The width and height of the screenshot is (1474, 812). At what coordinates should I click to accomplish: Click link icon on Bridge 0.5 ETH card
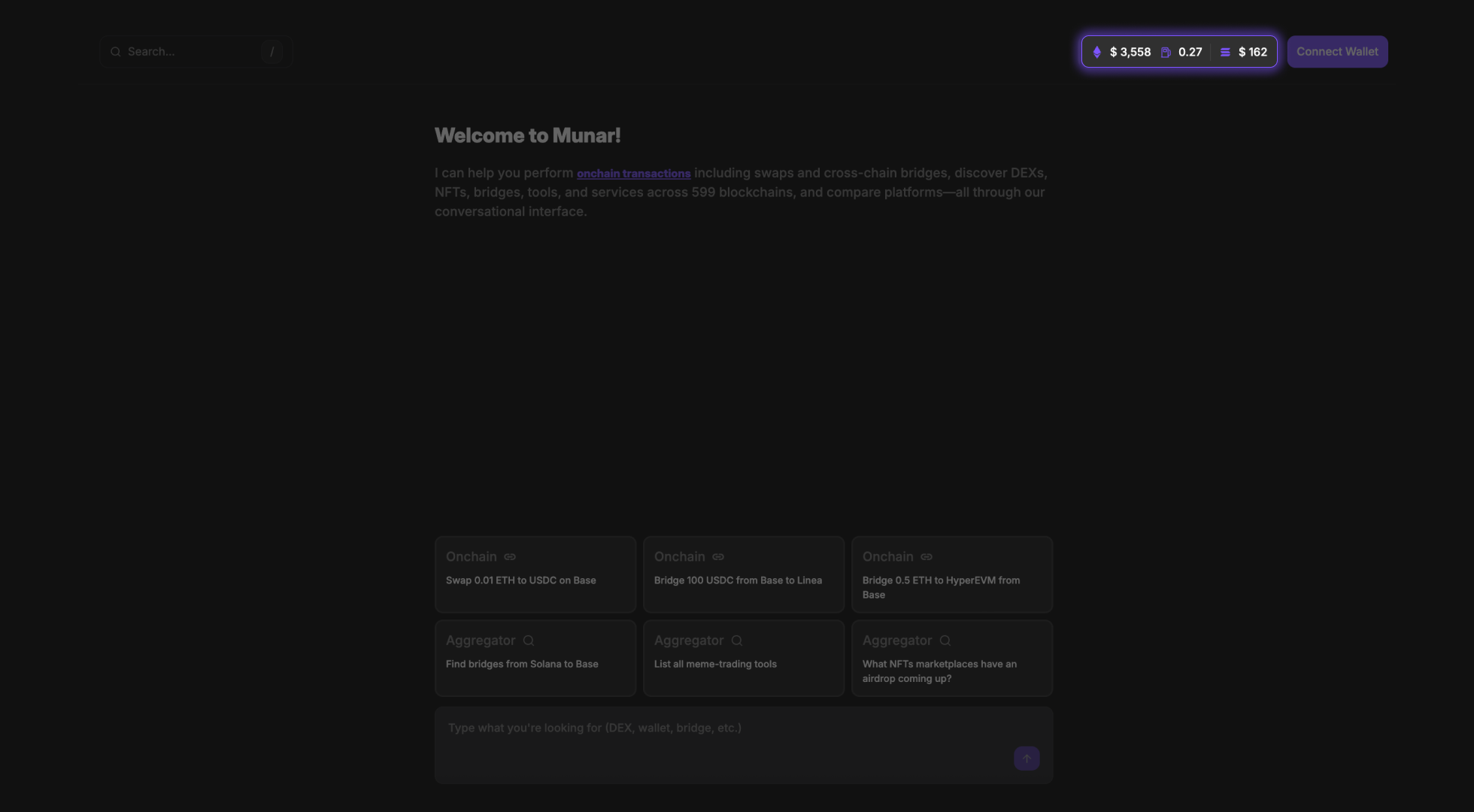click(927, 557)
